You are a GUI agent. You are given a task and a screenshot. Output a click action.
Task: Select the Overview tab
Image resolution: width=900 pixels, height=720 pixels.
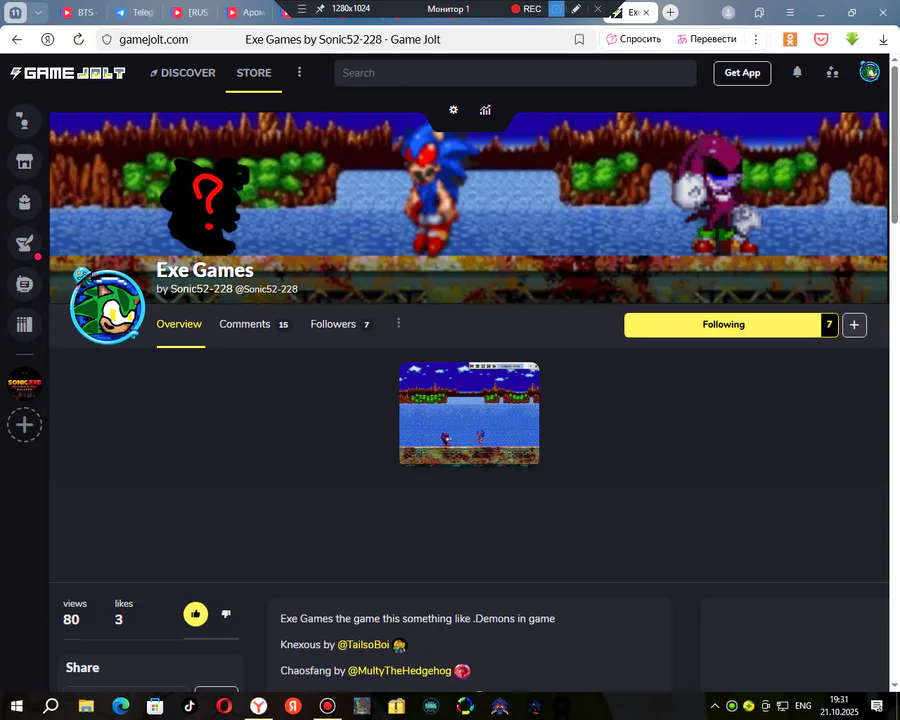tap(179, 324)
